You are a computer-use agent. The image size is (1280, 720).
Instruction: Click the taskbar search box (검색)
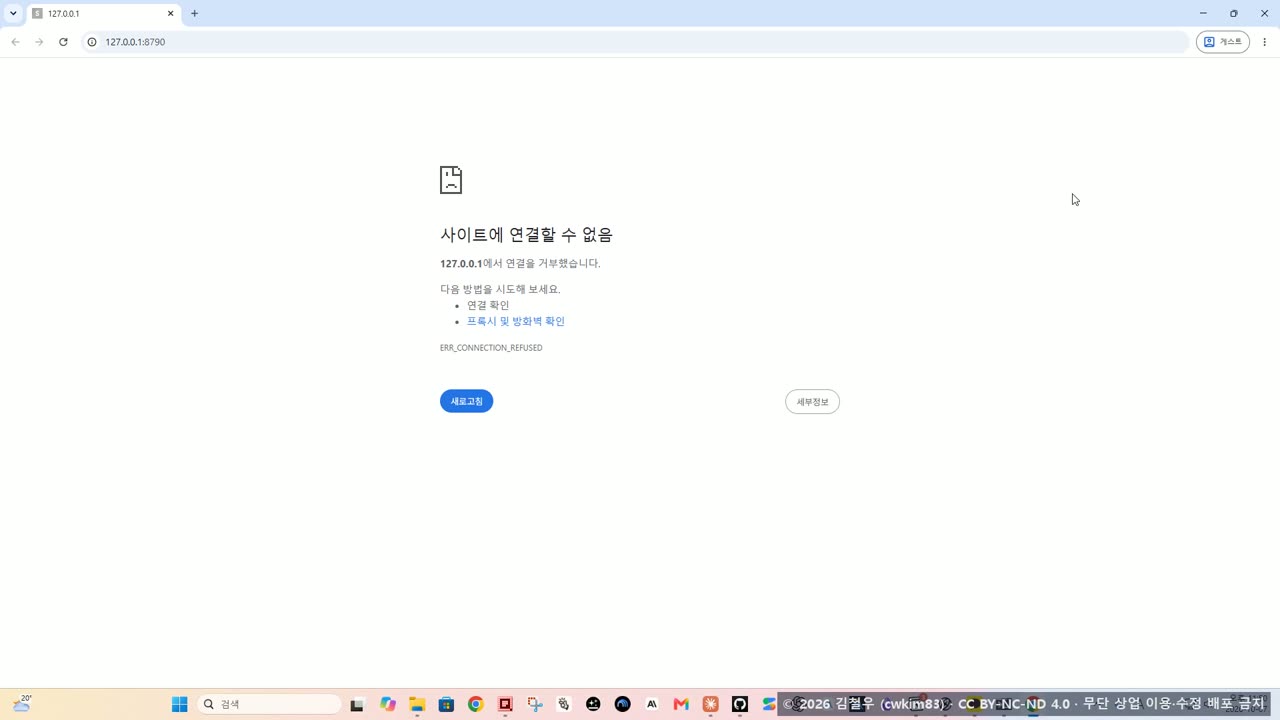[270, 704]
